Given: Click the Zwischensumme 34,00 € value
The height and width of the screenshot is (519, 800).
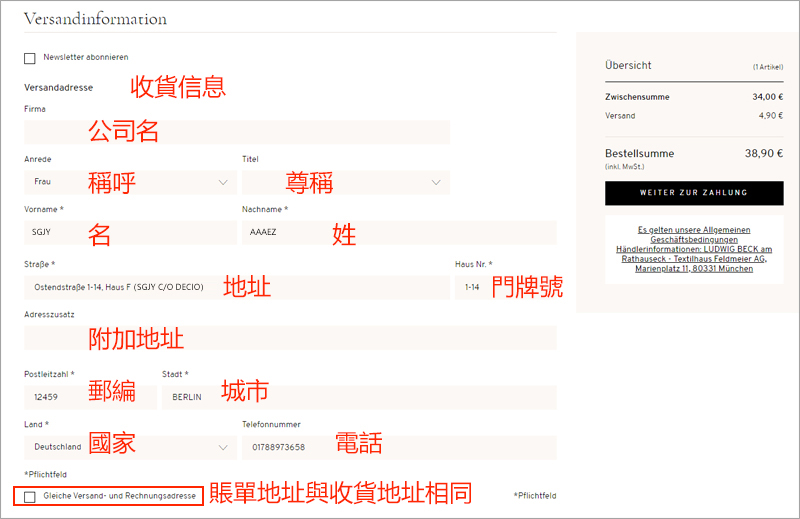Looking at the screenshot, I should [x=768, y=97].
